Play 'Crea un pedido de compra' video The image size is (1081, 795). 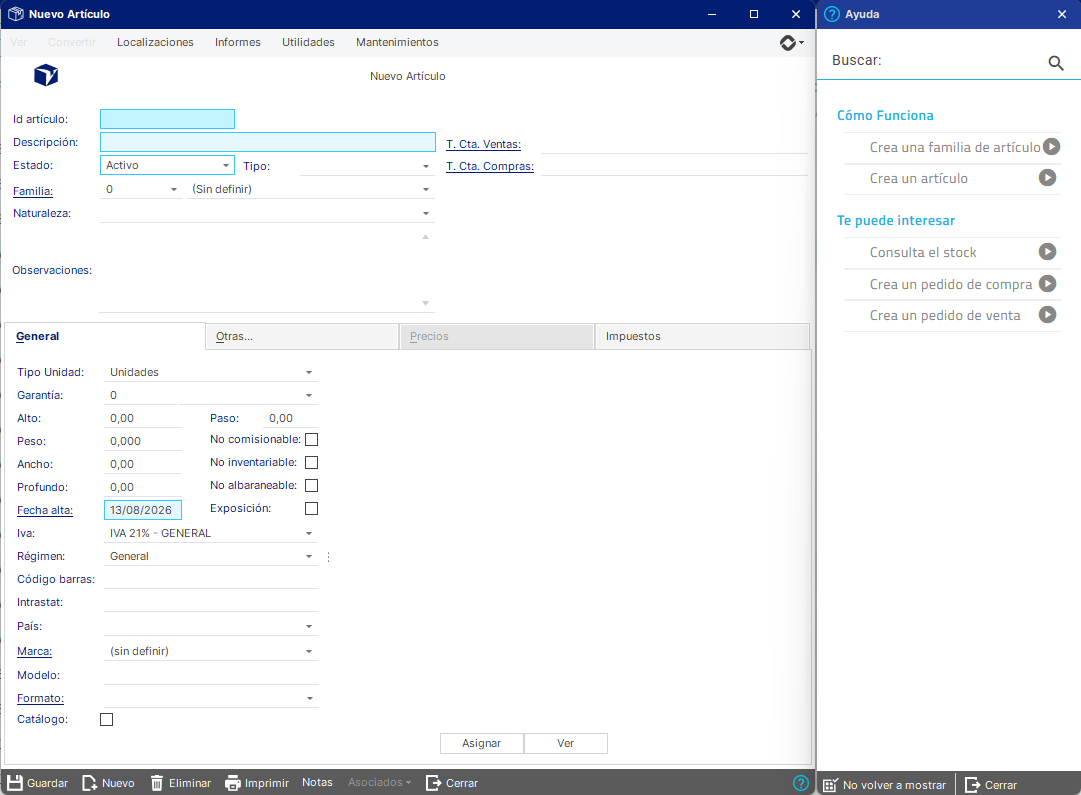click(1047, 283)
